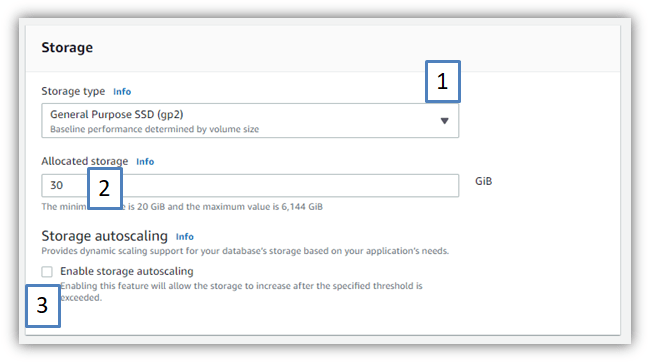Click the 'GiB' unit label
This screenshot has width=648, height=364.
(484, 181)
